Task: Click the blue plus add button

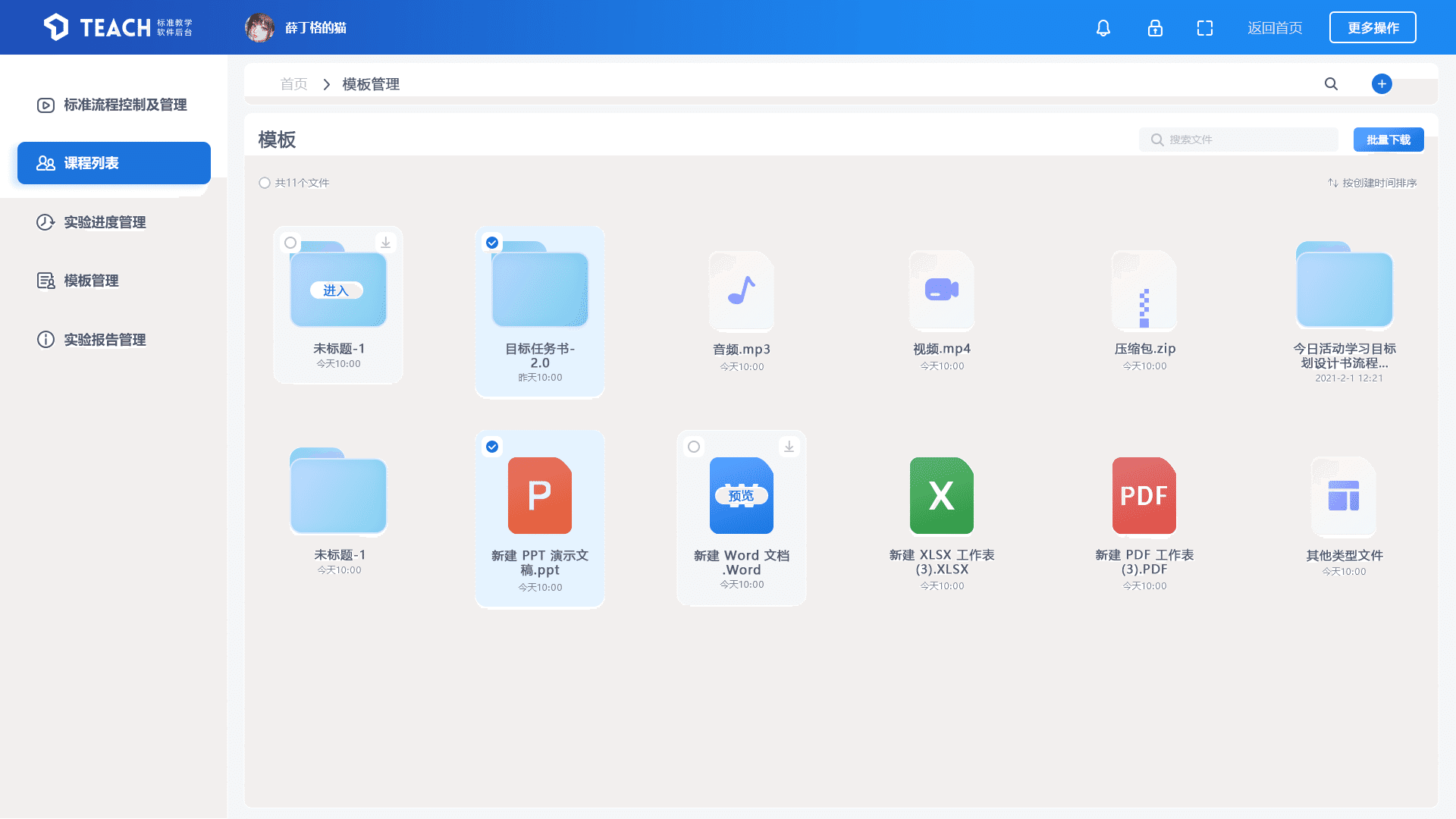Action: click(x=1382, y=83)
